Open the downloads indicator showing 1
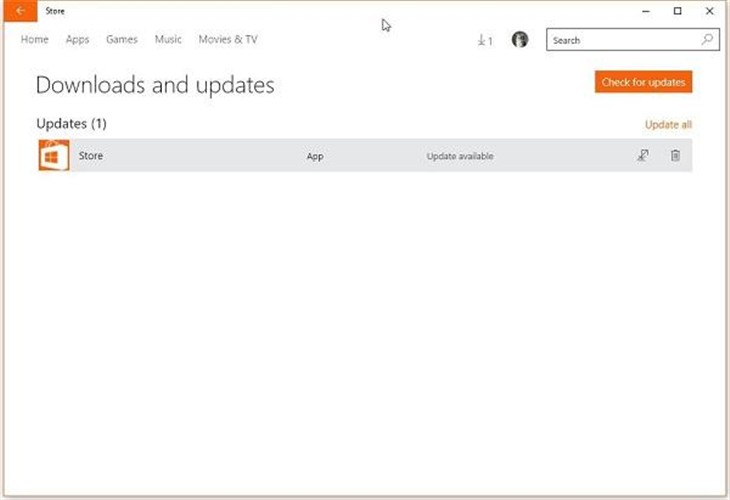 485,41
